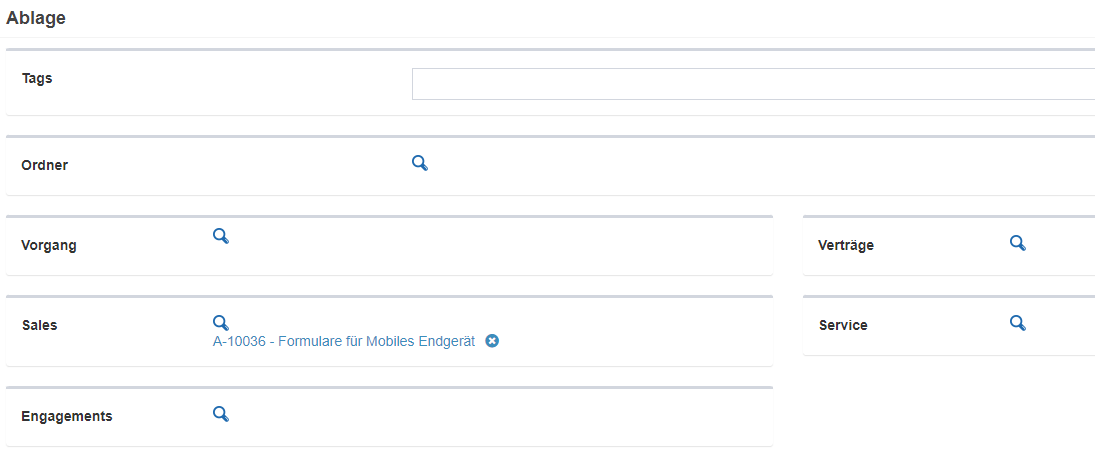Remove the A-10036 Sales assignment
The height and width of the screenshot is (454, 1095).
pos(492,341)
